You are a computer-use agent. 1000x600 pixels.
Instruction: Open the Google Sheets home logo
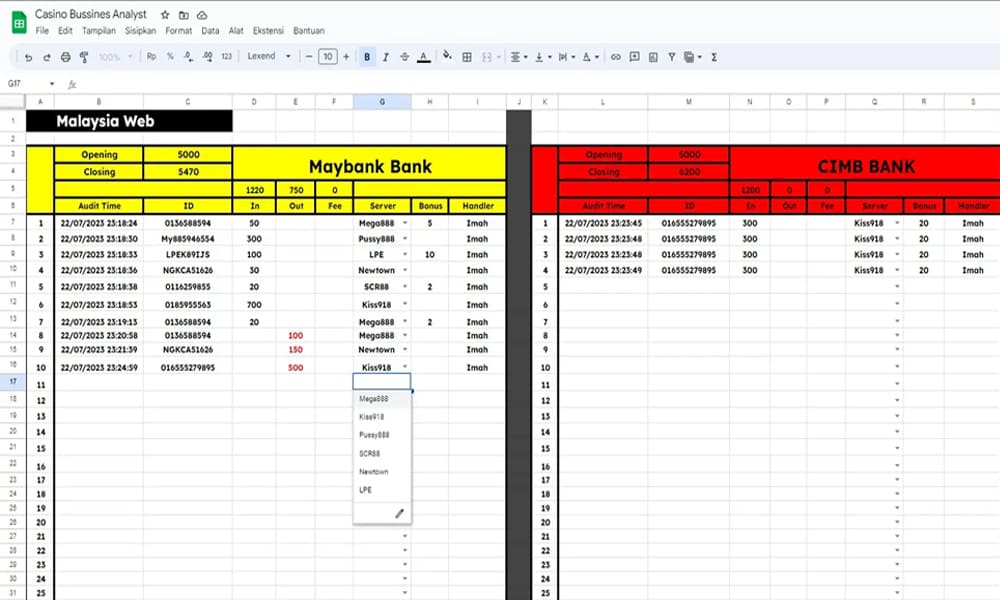(19, 22)
